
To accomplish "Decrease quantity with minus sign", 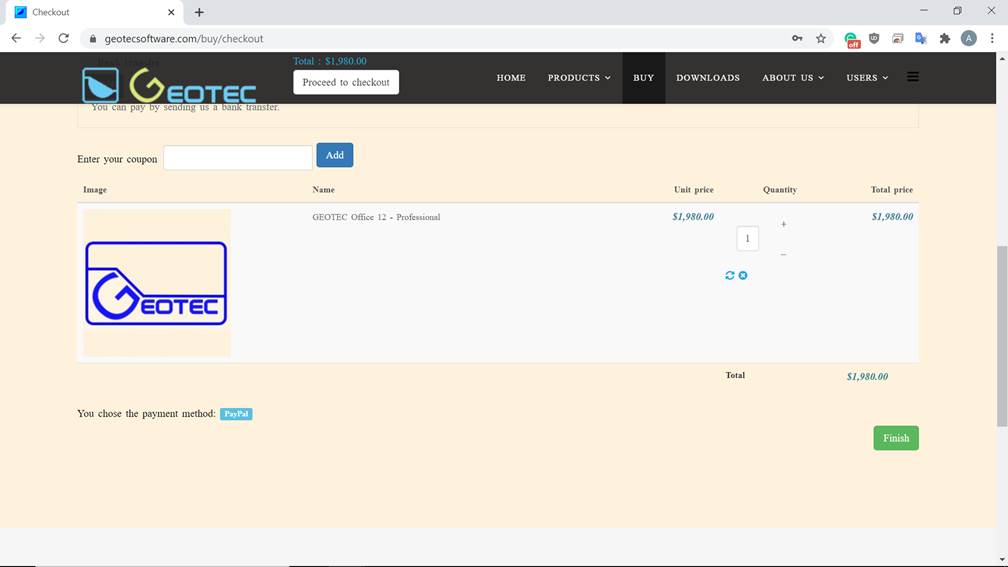I will tap(783, 255).
